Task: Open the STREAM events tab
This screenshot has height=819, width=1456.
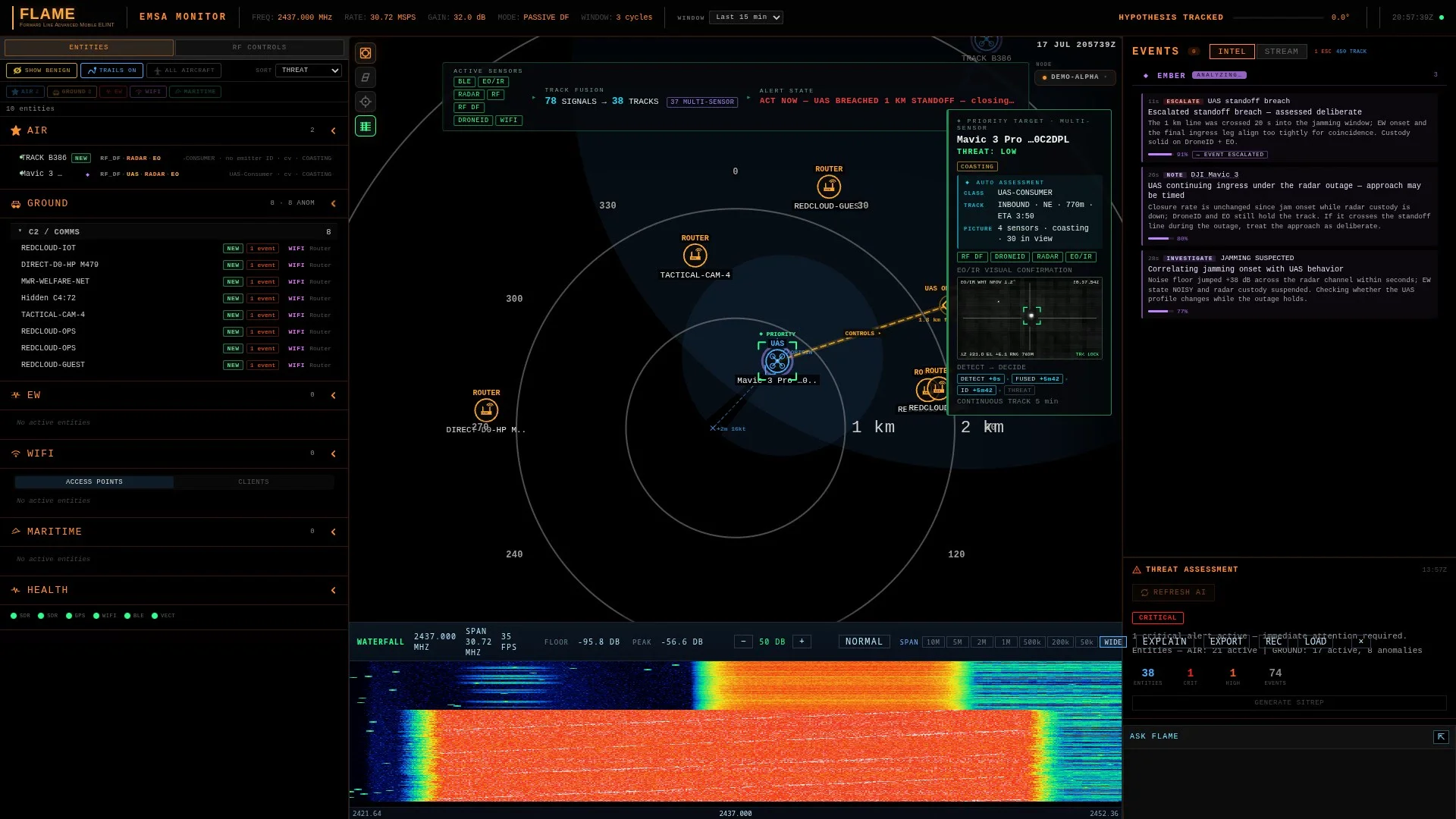Action: pyautogui.click(x=1281, y=52)
